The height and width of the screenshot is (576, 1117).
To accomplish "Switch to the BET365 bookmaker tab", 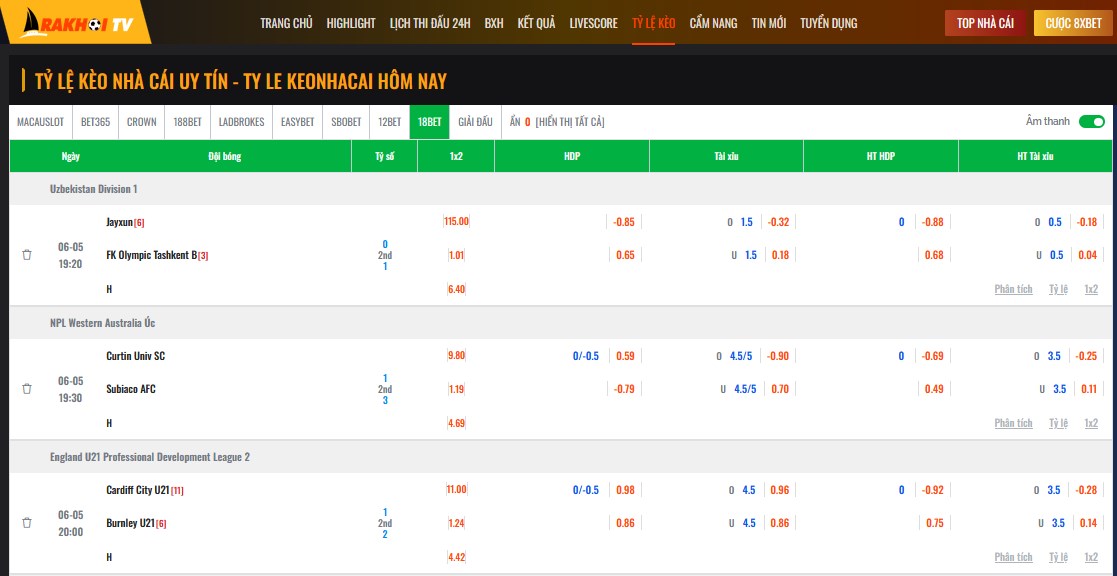I will click(x=95, y=122).
